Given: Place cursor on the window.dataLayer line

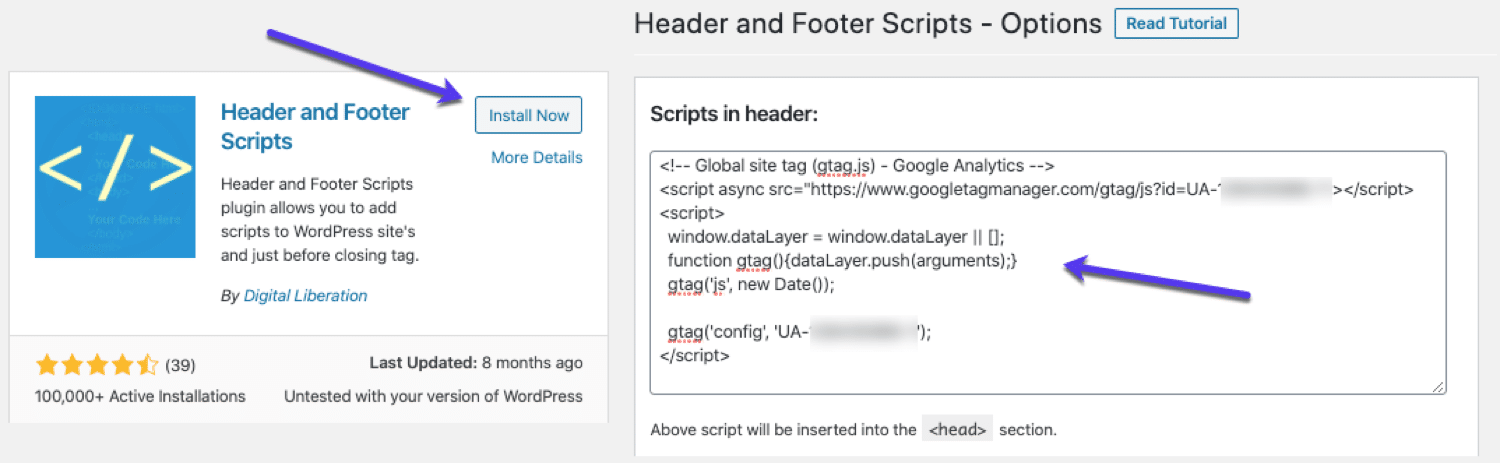Looking at the screenshot, I should click(836, 237).
